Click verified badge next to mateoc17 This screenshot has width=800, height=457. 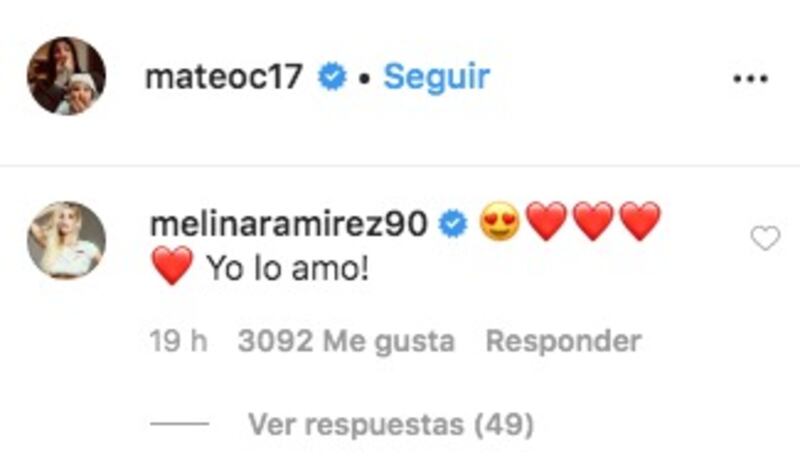point(332,77)
